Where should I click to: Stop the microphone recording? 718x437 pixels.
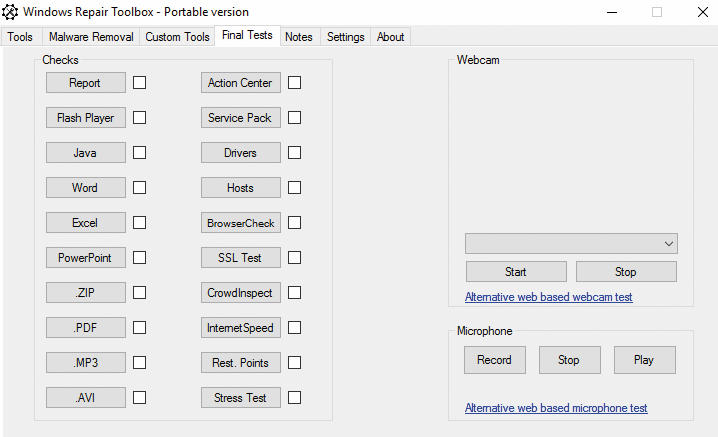coord(570,360)
